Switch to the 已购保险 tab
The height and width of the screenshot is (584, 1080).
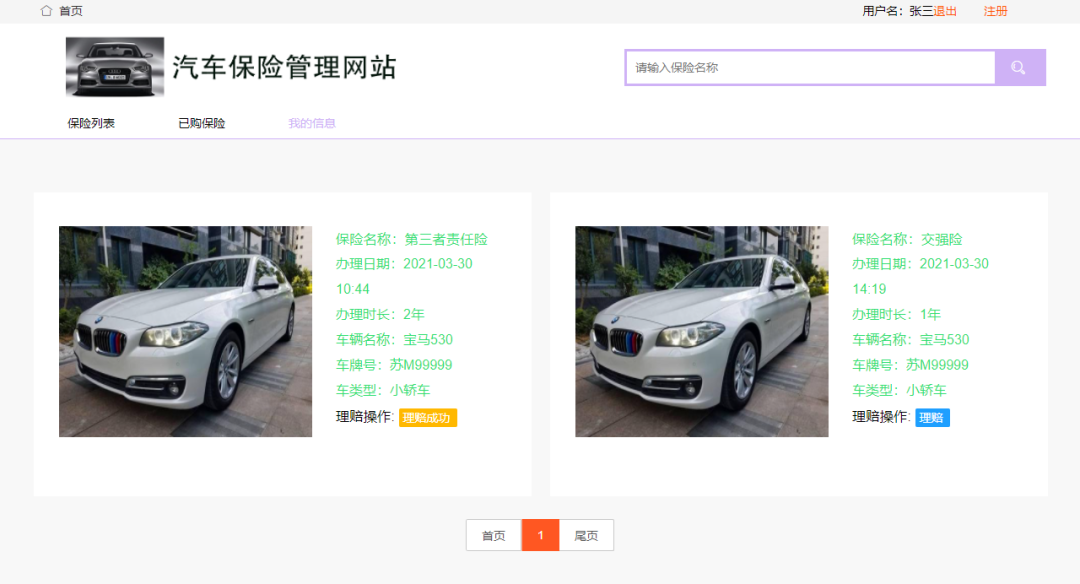click(x=202, y=122)
